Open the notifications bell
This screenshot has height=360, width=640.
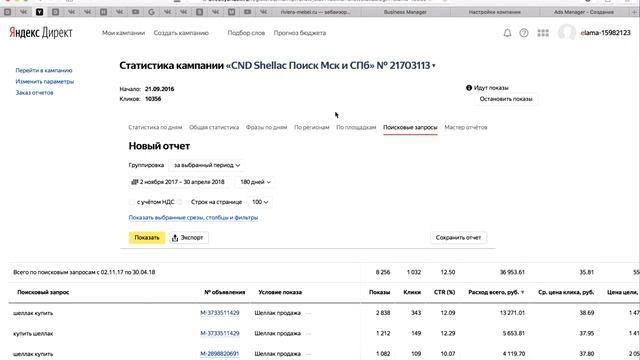(507, 33)
